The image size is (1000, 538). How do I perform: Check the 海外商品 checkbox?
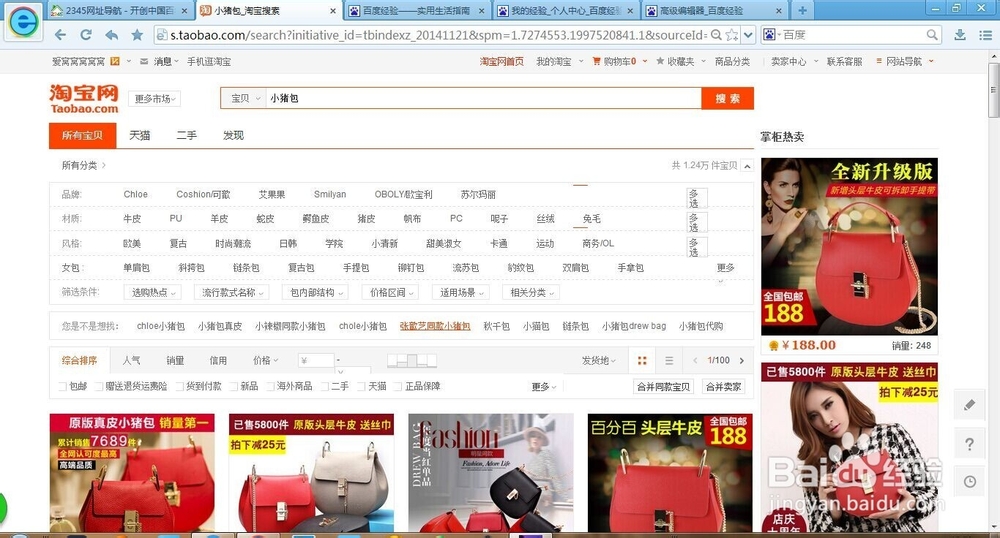[270, 386]
